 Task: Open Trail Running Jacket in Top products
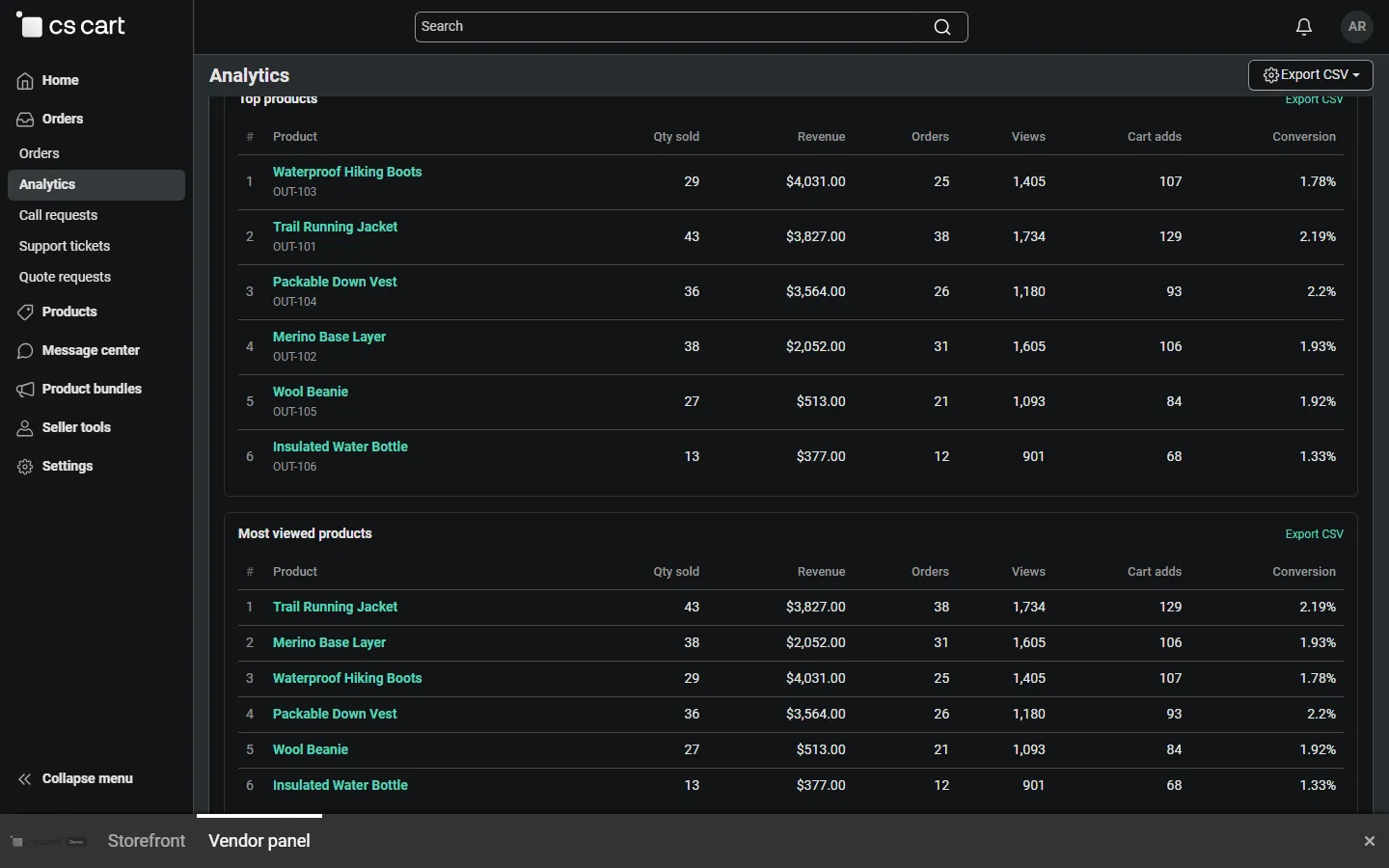pos(335,228)
